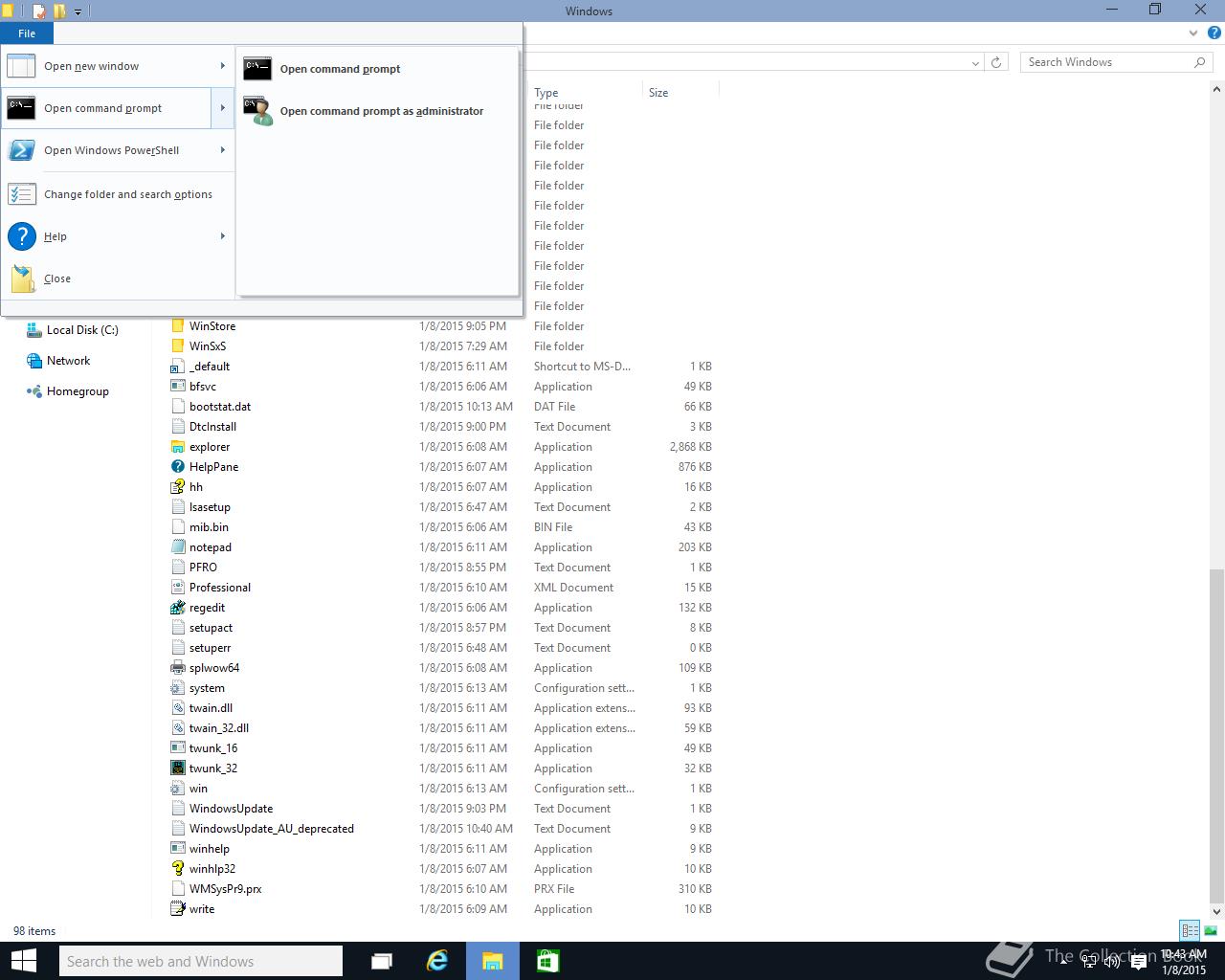Open the File tab
The image size is (1225, 980).
[x=27, y=33]
